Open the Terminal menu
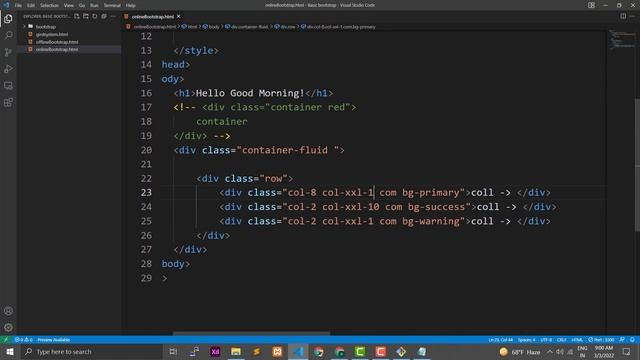Viewport: 640px width, 360px height. pyautogui.click(x=112, y=5)
